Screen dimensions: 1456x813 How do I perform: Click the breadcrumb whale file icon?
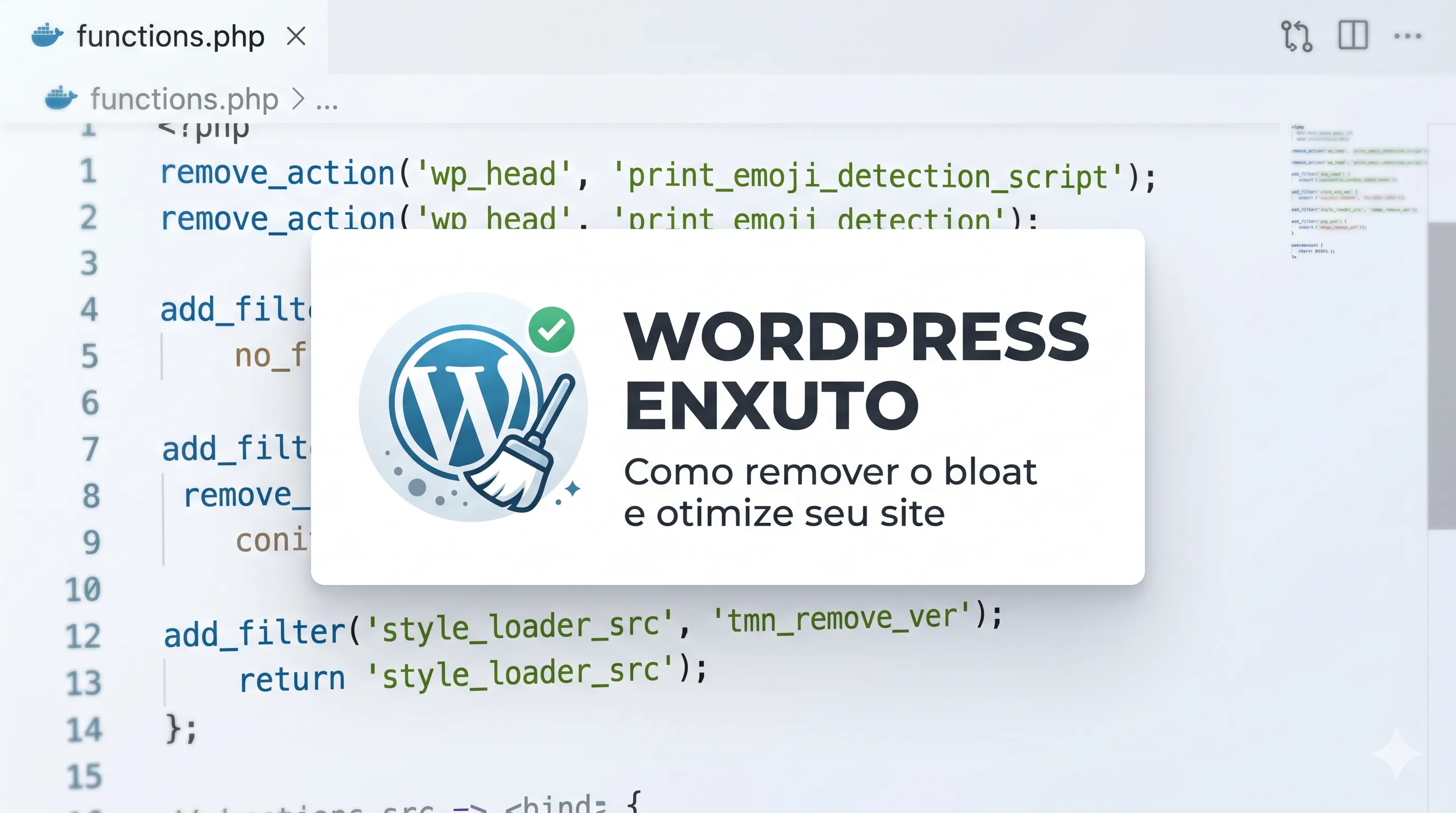61,98
